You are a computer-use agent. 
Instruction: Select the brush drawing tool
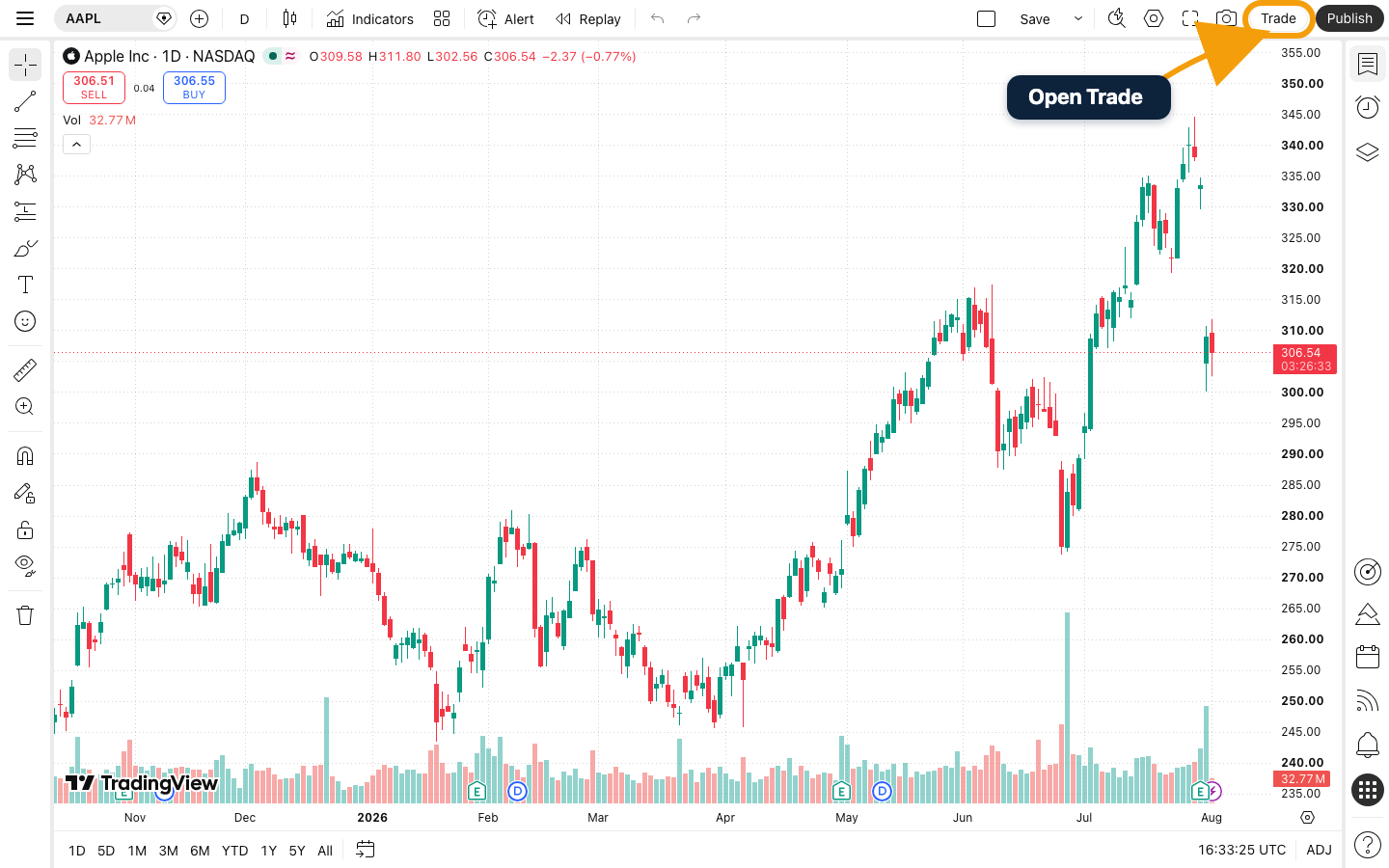point(25,248)
